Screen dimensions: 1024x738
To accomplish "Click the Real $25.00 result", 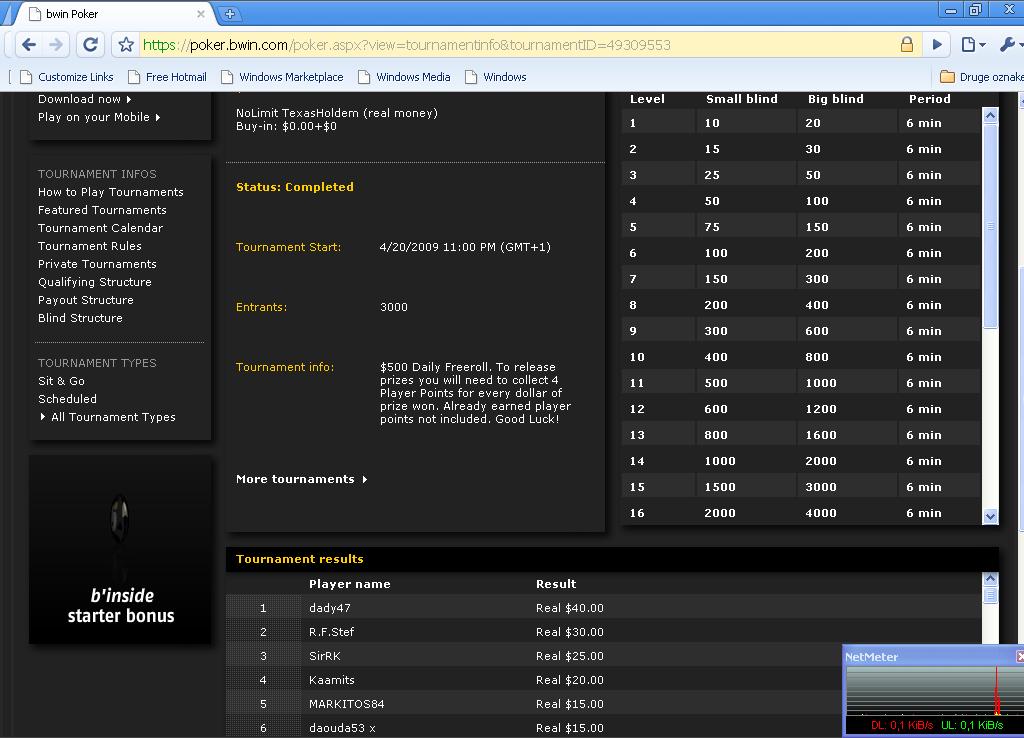I will coord(569,656).
